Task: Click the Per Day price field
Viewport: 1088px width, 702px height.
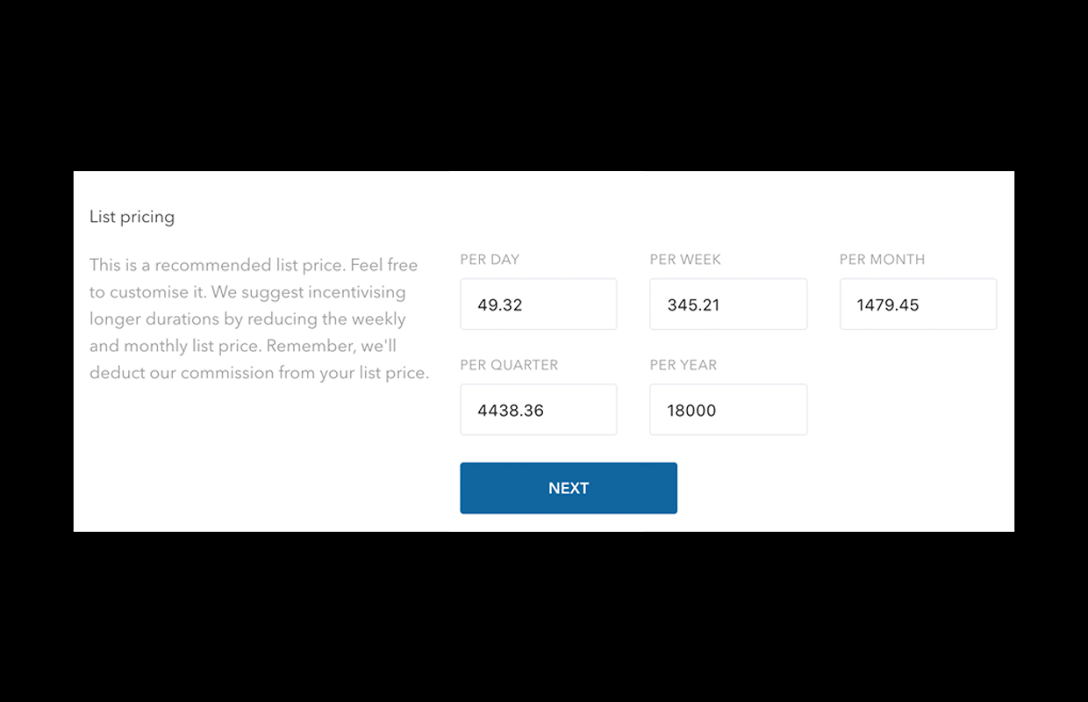Action: (538, 304)
